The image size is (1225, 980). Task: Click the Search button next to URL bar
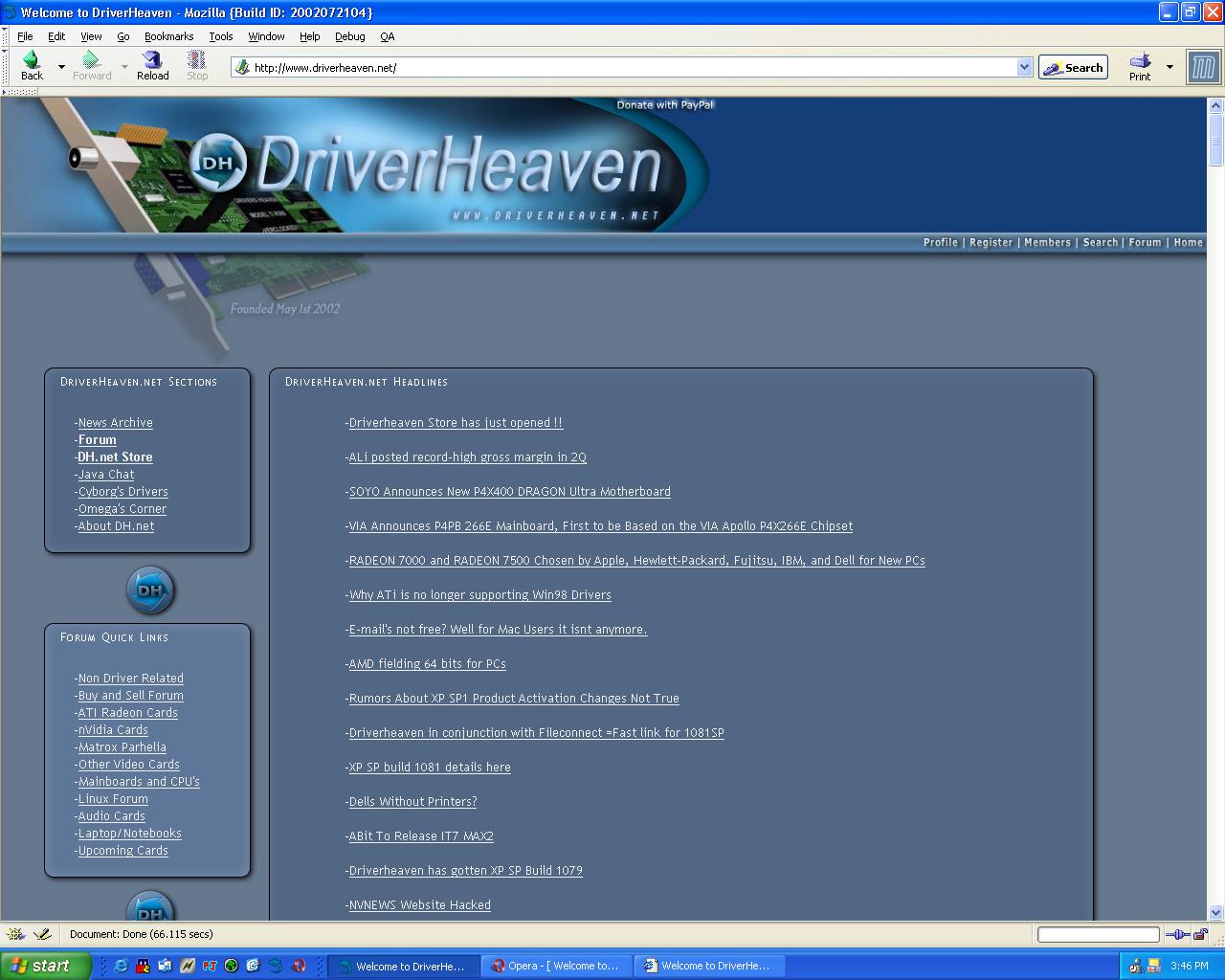[1073, 67]
